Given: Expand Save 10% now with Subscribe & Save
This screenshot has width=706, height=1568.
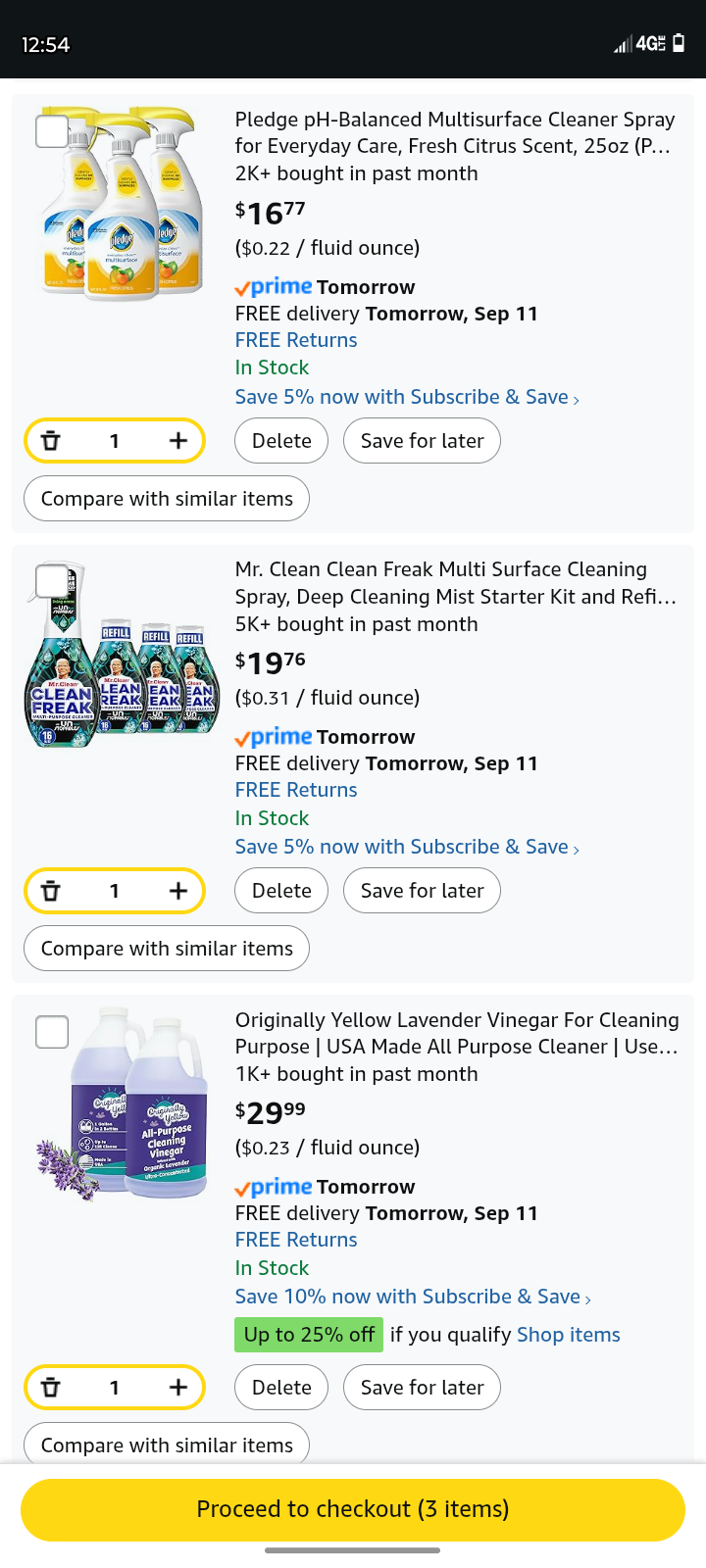Looking at the screenshot, I should 413,1297.
